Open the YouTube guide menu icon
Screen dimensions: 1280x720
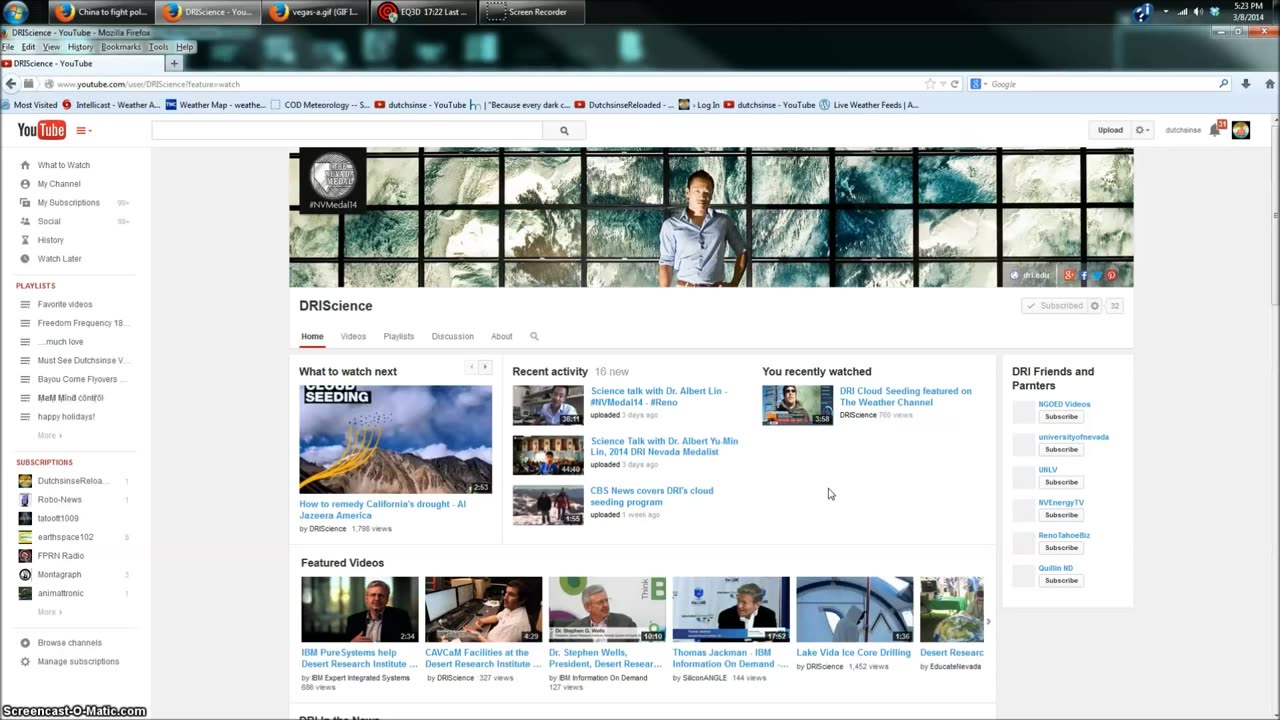tap(84, 130)
